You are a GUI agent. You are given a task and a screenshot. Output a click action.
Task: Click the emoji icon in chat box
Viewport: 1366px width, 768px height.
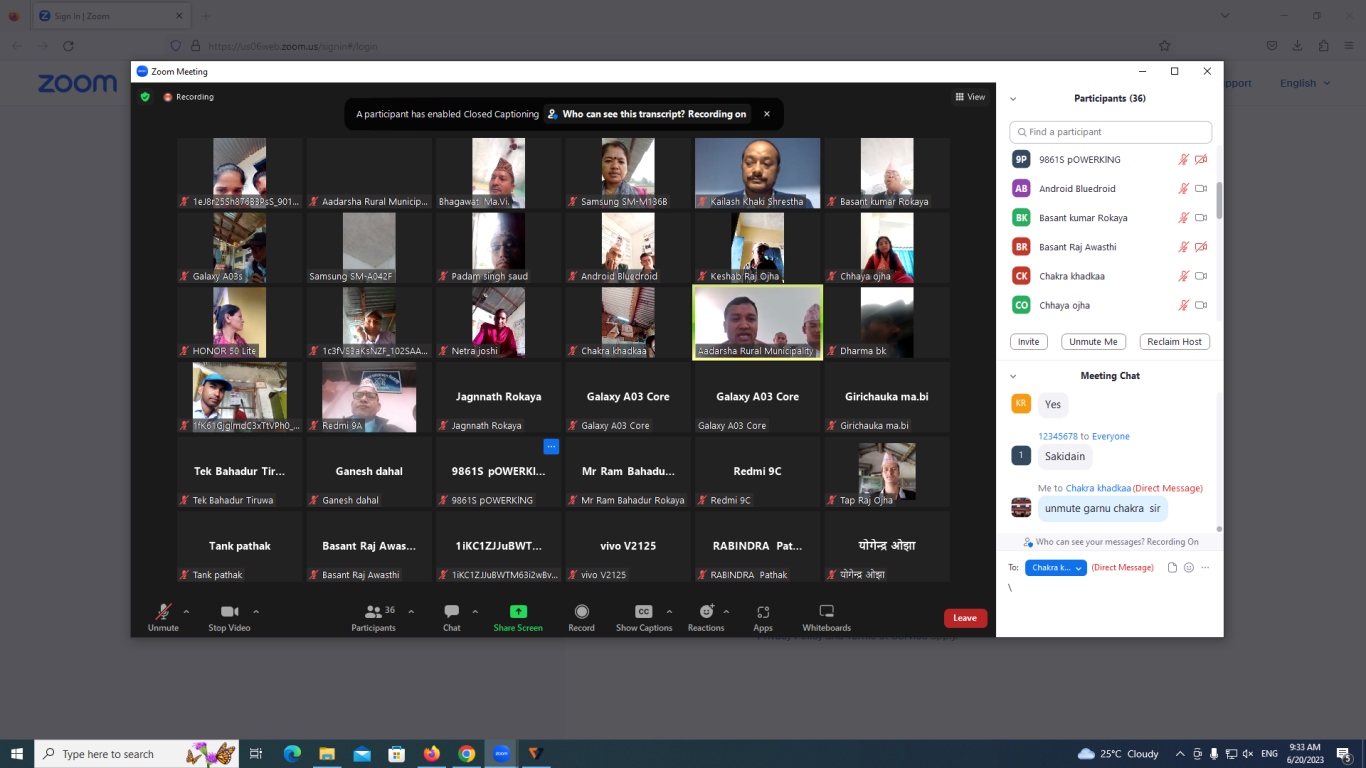(x=1188, y=568)
